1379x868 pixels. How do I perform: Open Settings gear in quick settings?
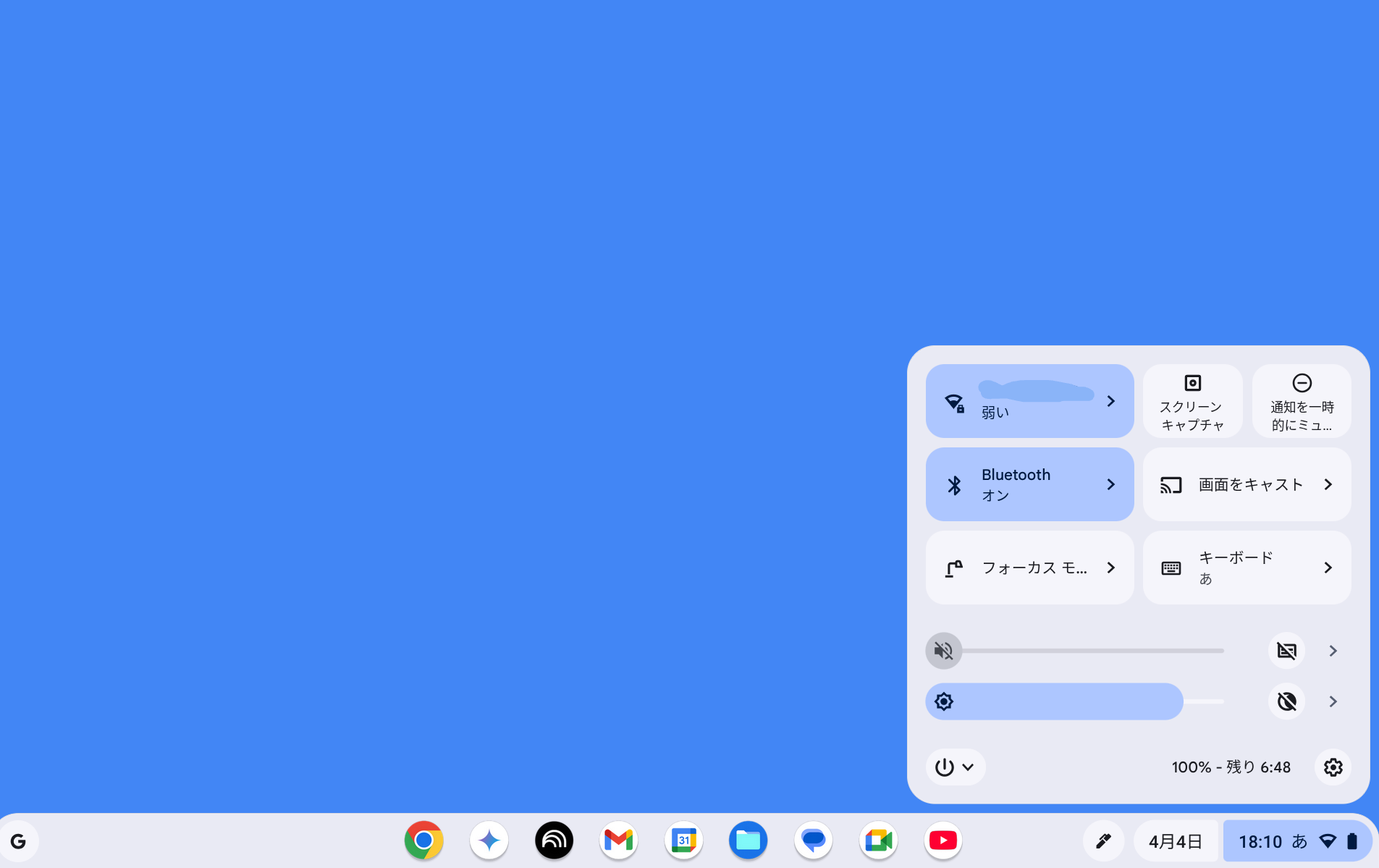1333,767
